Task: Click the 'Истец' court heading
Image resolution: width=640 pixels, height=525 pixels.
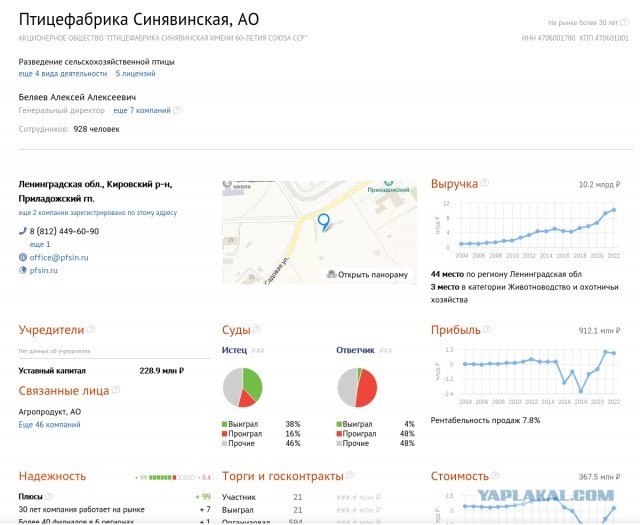Action: click(x=234, y=350)
